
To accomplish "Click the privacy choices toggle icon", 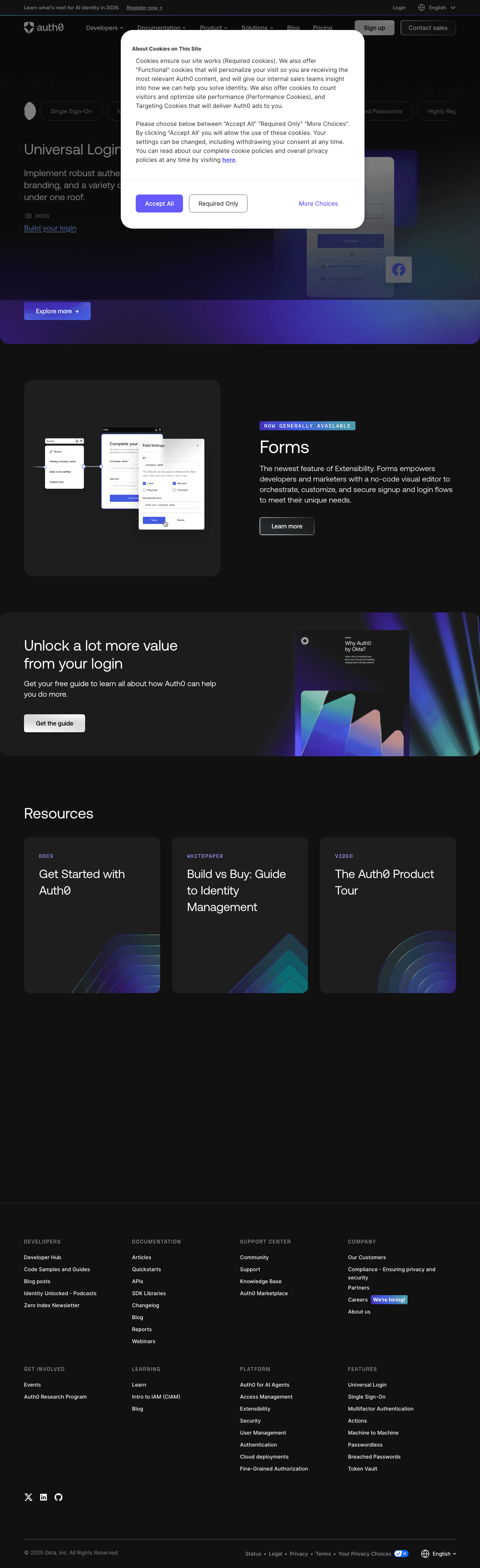I will (x=401, y=1553).
